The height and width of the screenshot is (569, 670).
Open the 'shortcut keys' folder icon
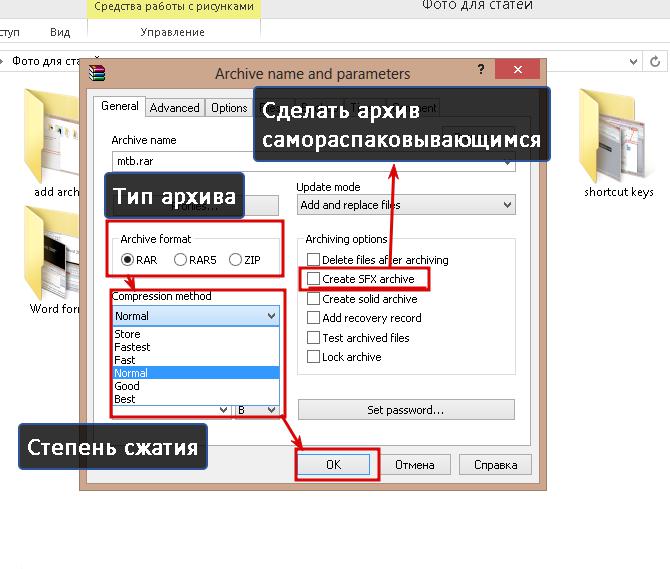pos(614,137)
